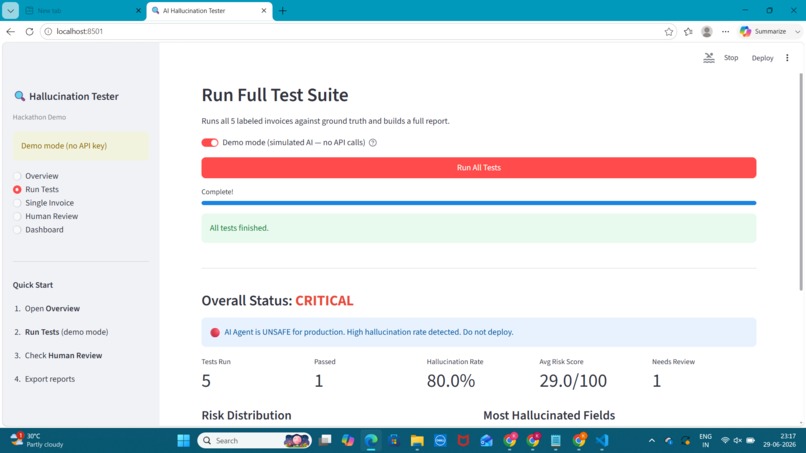Click the 'Most Hallucinated Fields' heading
Image resolution: width=806 pixels, height=453 pixels.
(x=549, y=415)
